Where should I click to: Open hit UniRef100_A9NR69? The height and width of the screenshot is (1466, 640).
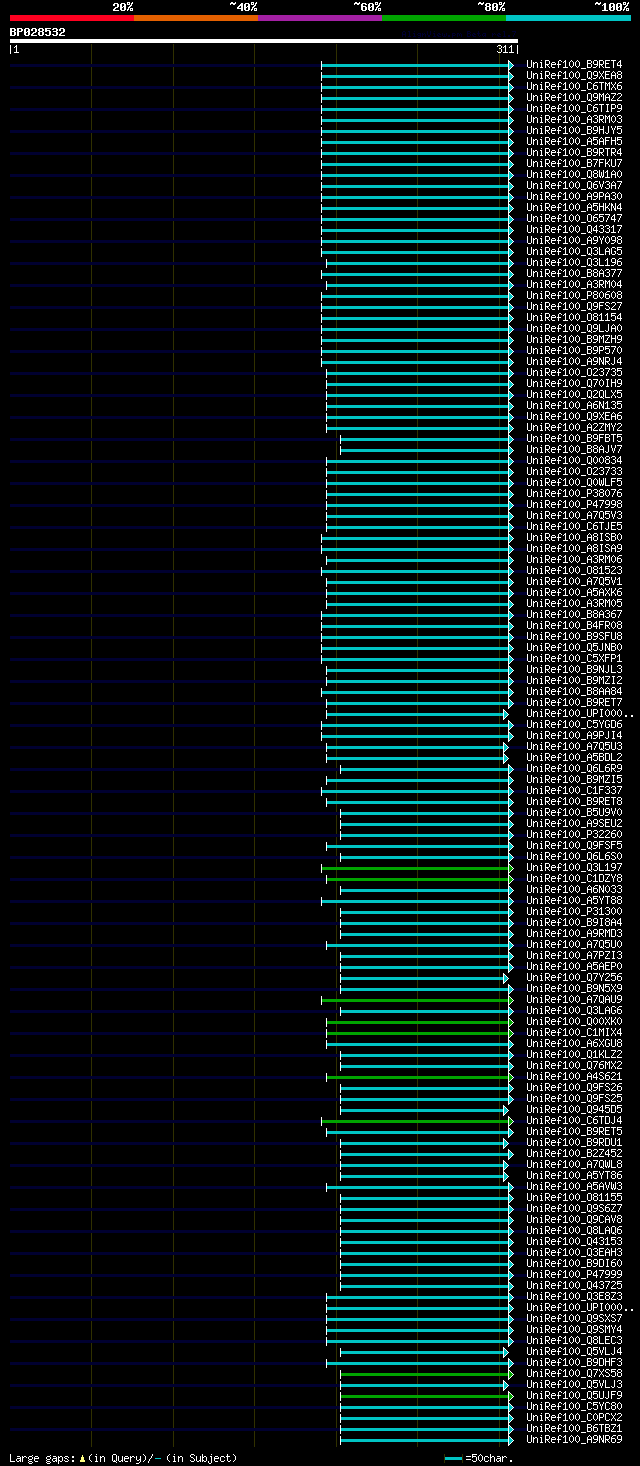coord(574,1440)
